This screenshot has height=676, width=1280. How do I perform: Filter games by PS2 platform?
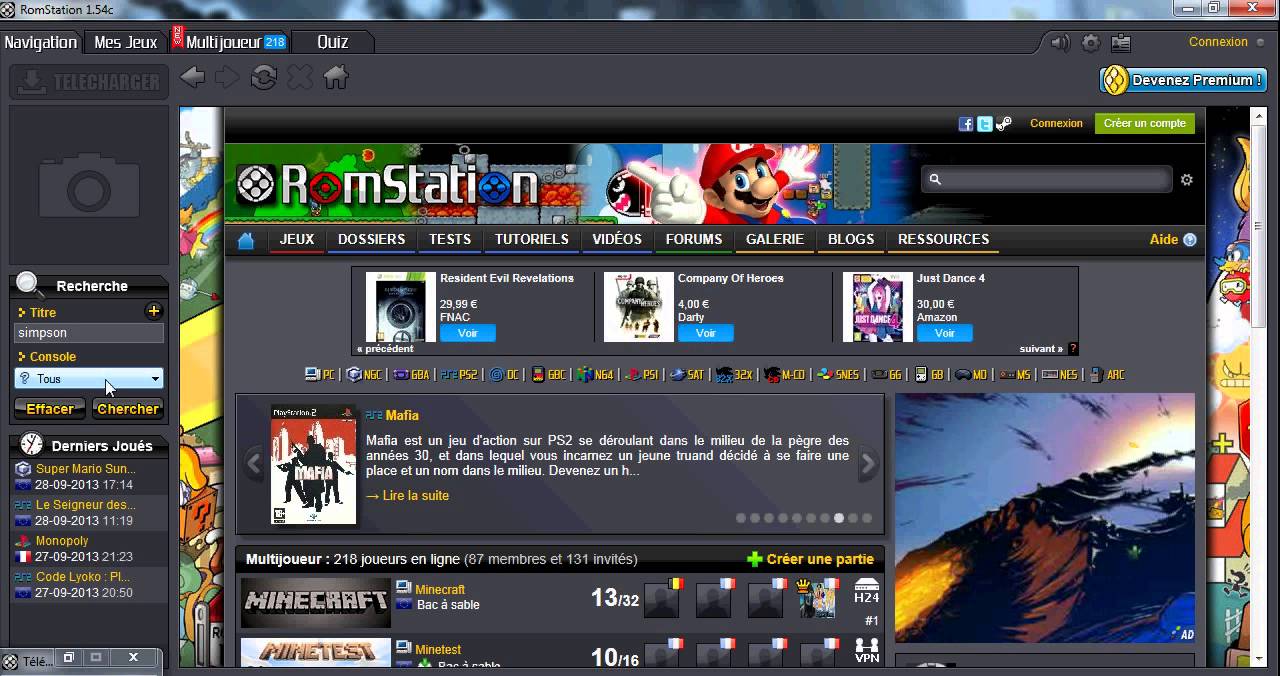coord(459,375)
